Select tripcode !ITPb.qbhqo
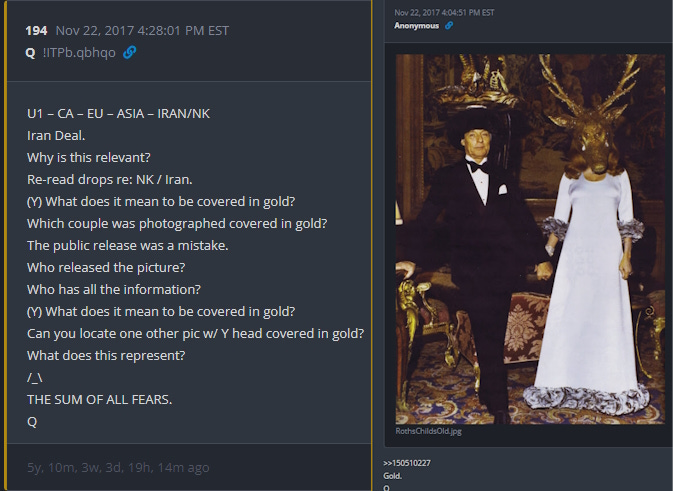The height and width of the screenshot is (491, 673). [79, 53]
